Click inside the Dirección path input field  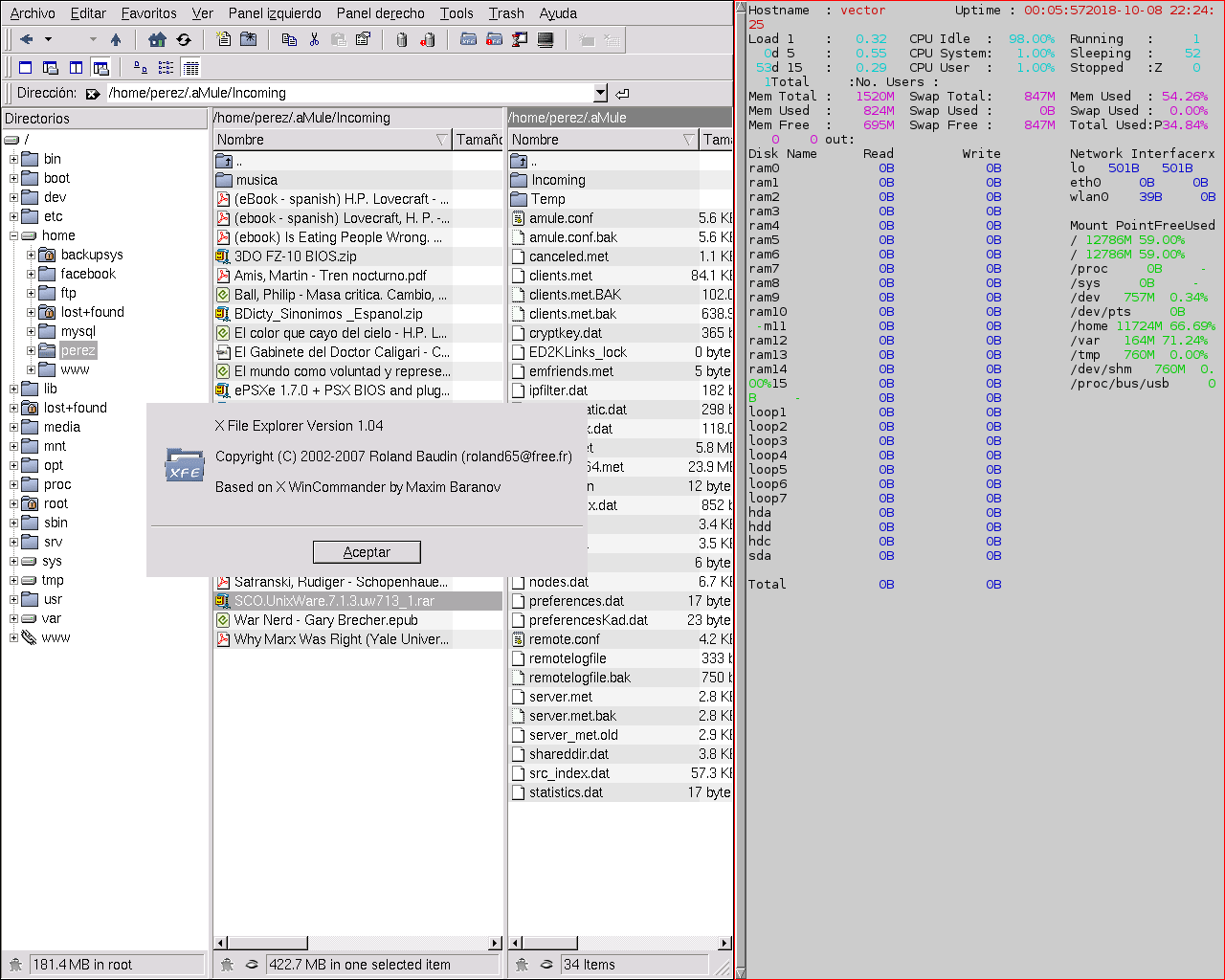pos(348,93)
